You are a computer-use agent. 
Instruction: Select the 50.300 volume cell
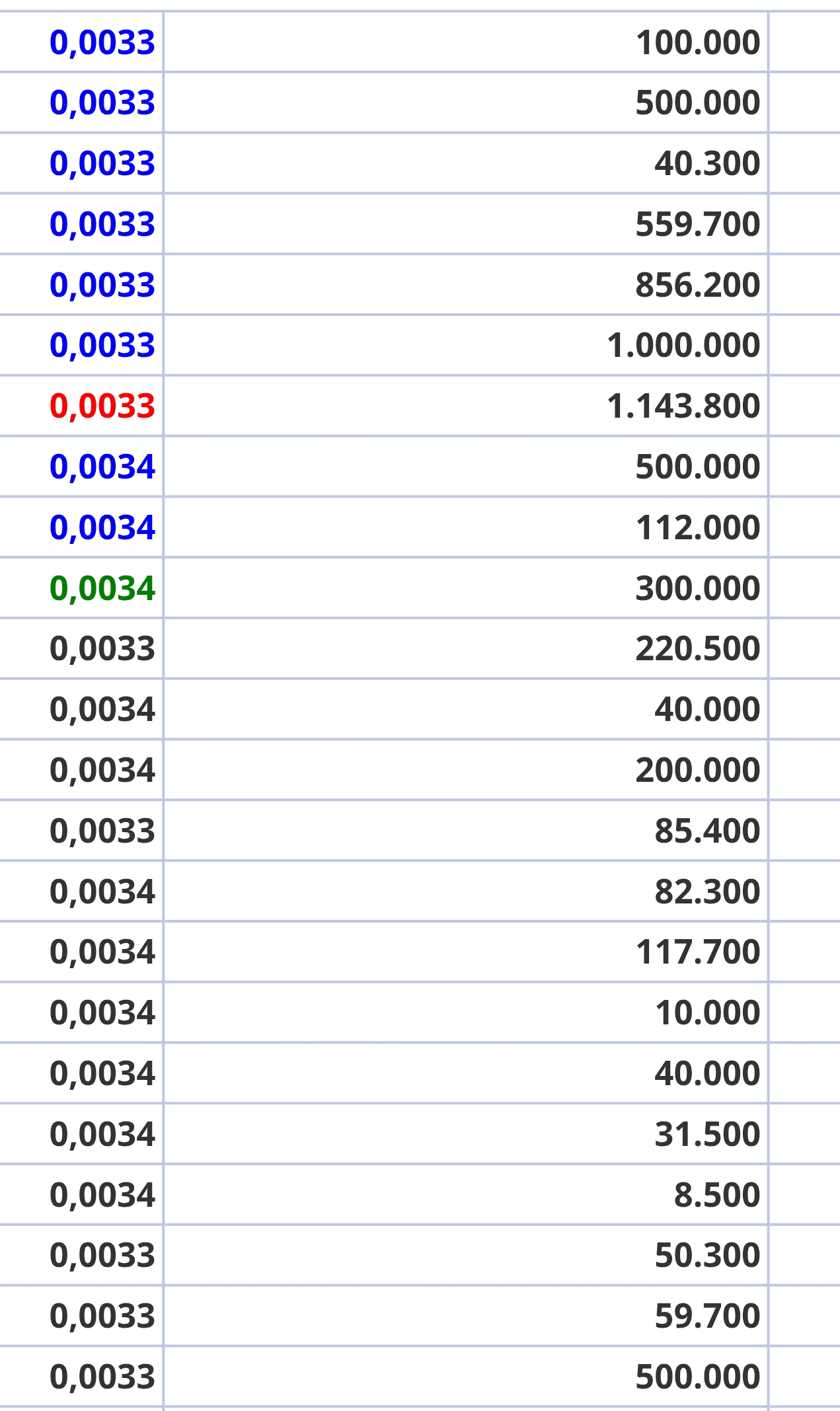pyautogui.click(x=466, y=1255)
